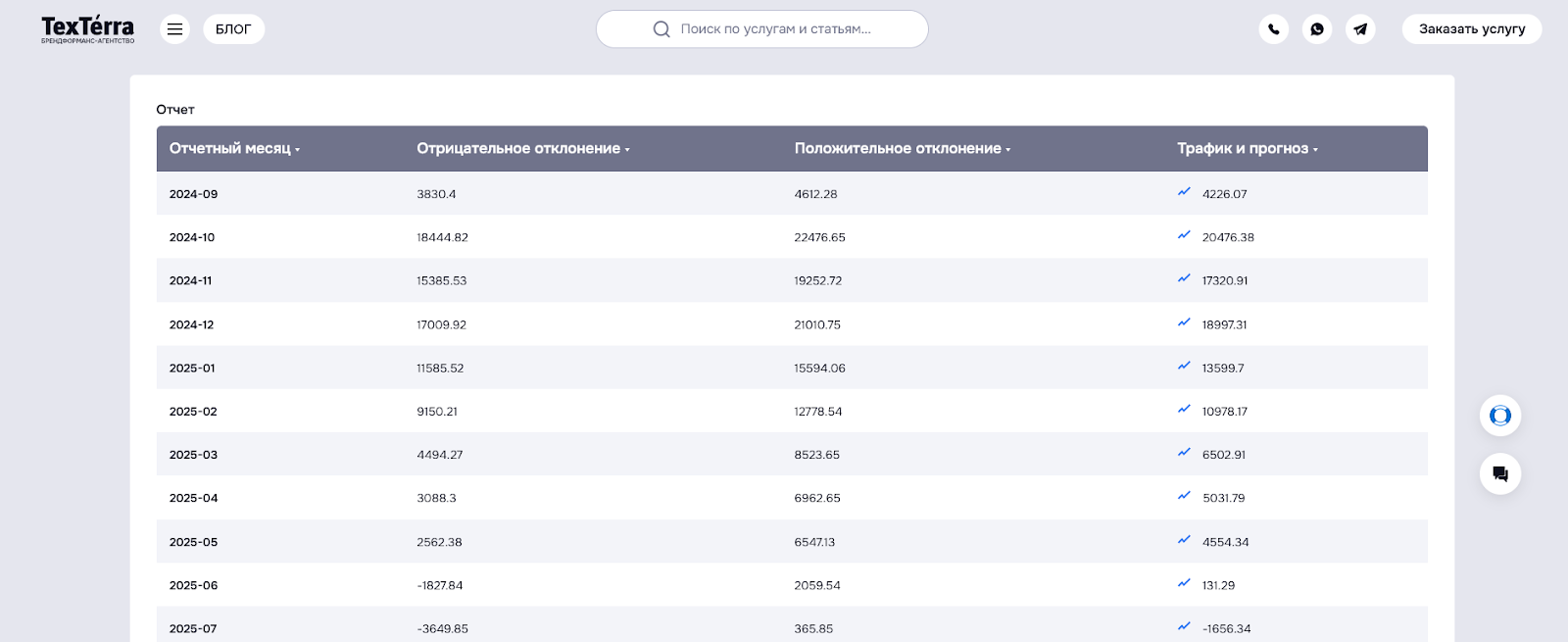Click the value 3088.3

[x=436, y=498]
